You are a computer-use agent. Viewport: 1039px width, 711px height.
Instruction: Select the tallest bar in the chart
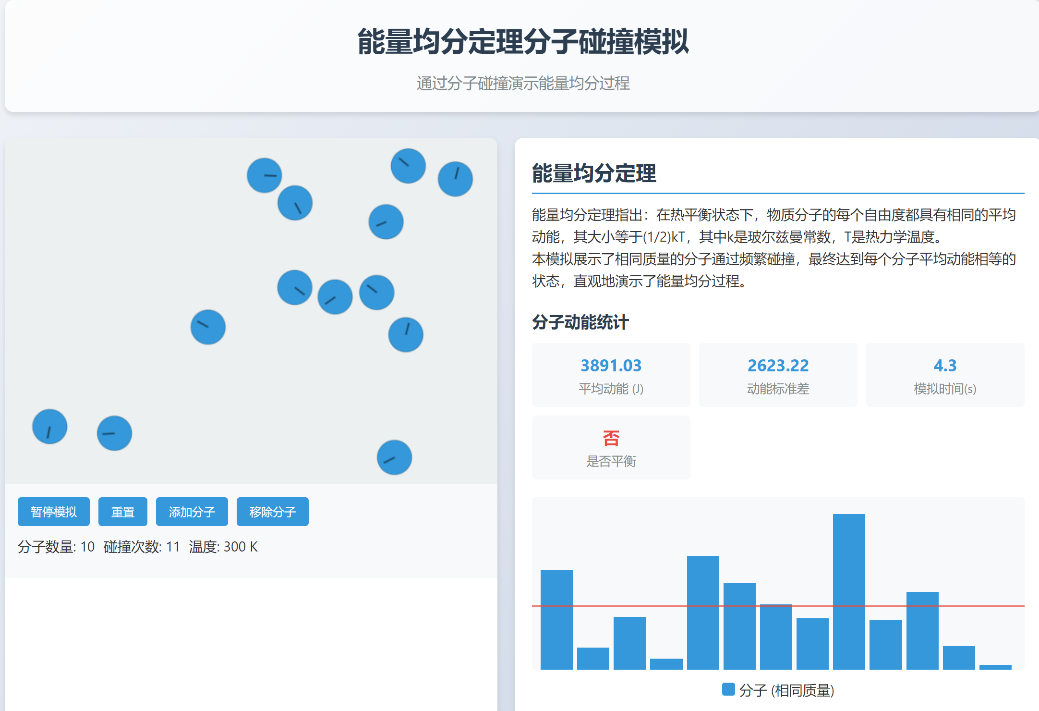pos(849,591)
